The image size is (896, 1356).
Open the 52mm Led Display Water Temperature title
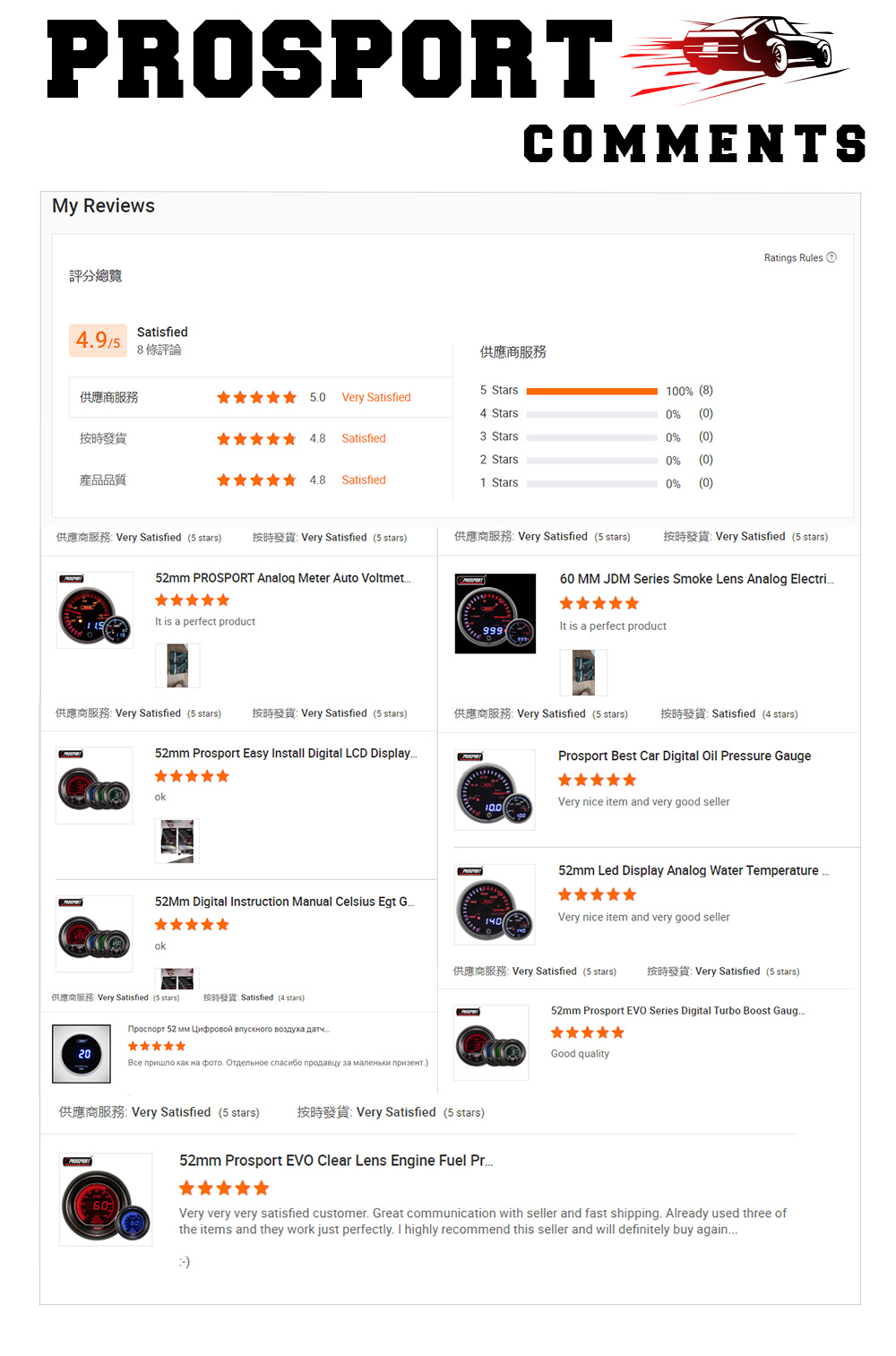point(693,870)
